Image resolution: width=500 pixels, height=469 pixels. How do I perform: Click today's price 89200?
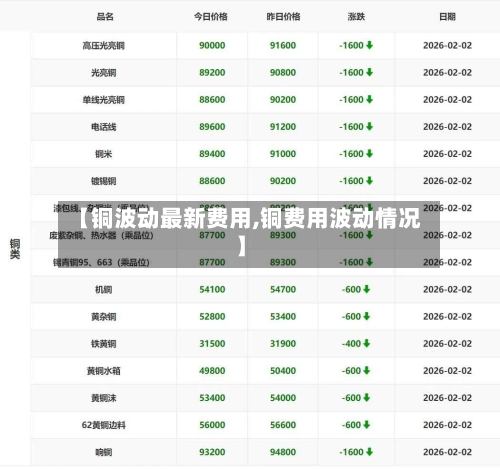(x=212, y=72)
